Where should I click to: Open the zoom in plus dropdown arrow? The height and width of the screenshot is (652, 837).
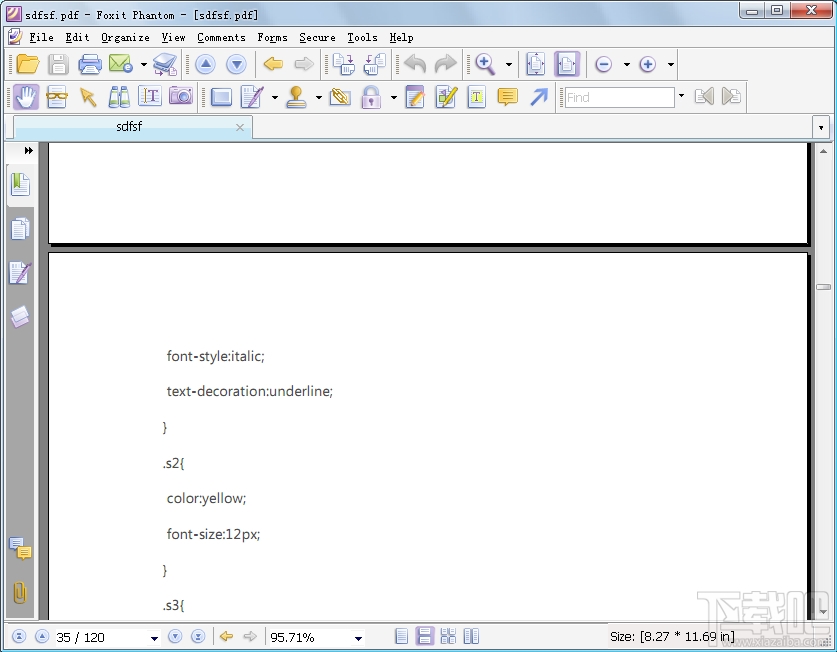tap(670, 65)
